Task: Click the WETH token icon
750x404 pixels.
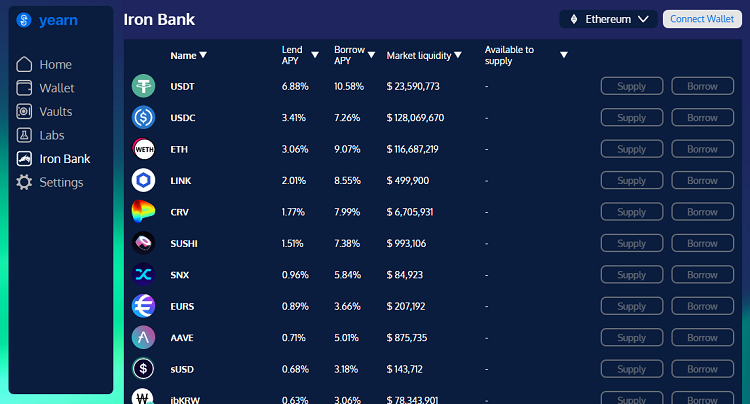Action: pos(143,149)
